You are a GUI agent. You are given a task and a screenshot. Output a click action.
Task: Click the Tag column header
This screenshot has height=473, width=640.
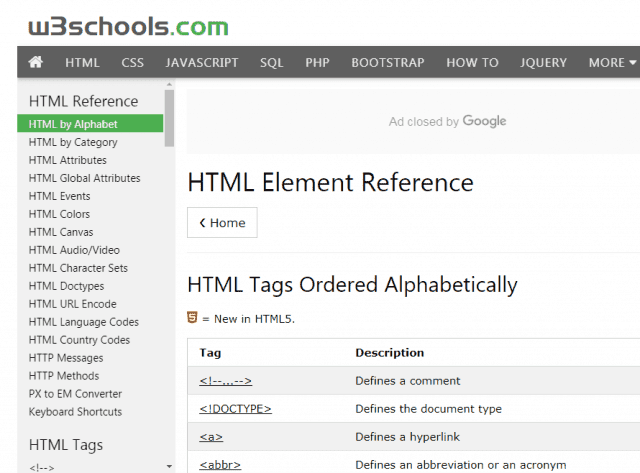click(x=210, y=353)
